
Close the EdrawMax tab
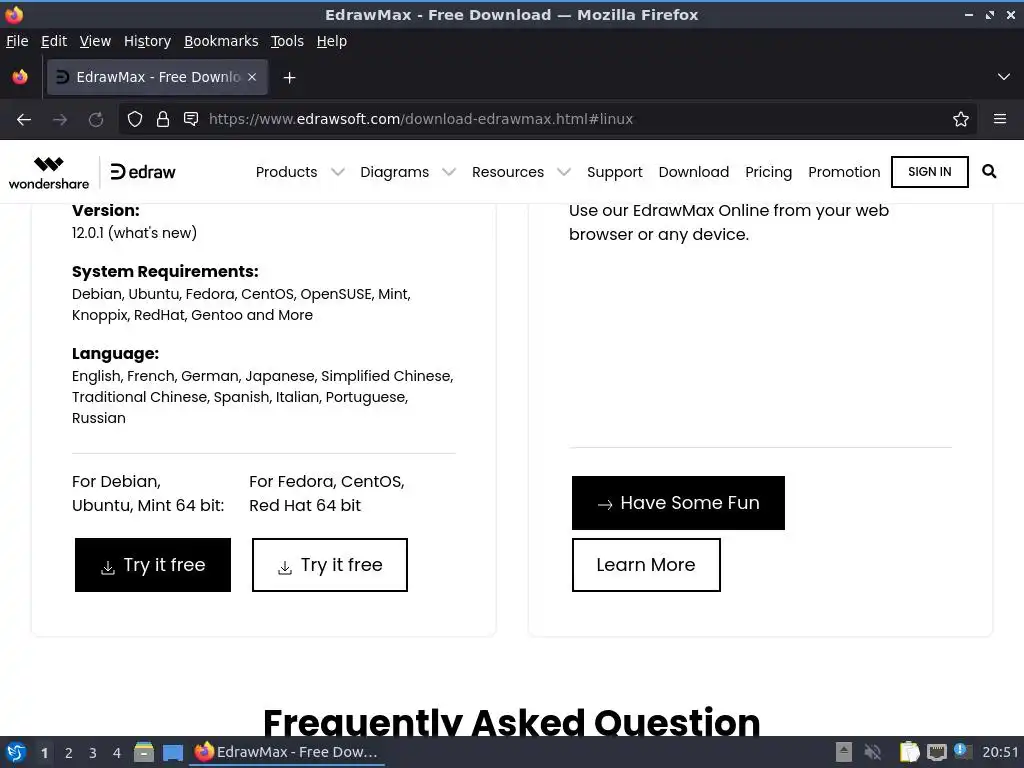point(252,77)
